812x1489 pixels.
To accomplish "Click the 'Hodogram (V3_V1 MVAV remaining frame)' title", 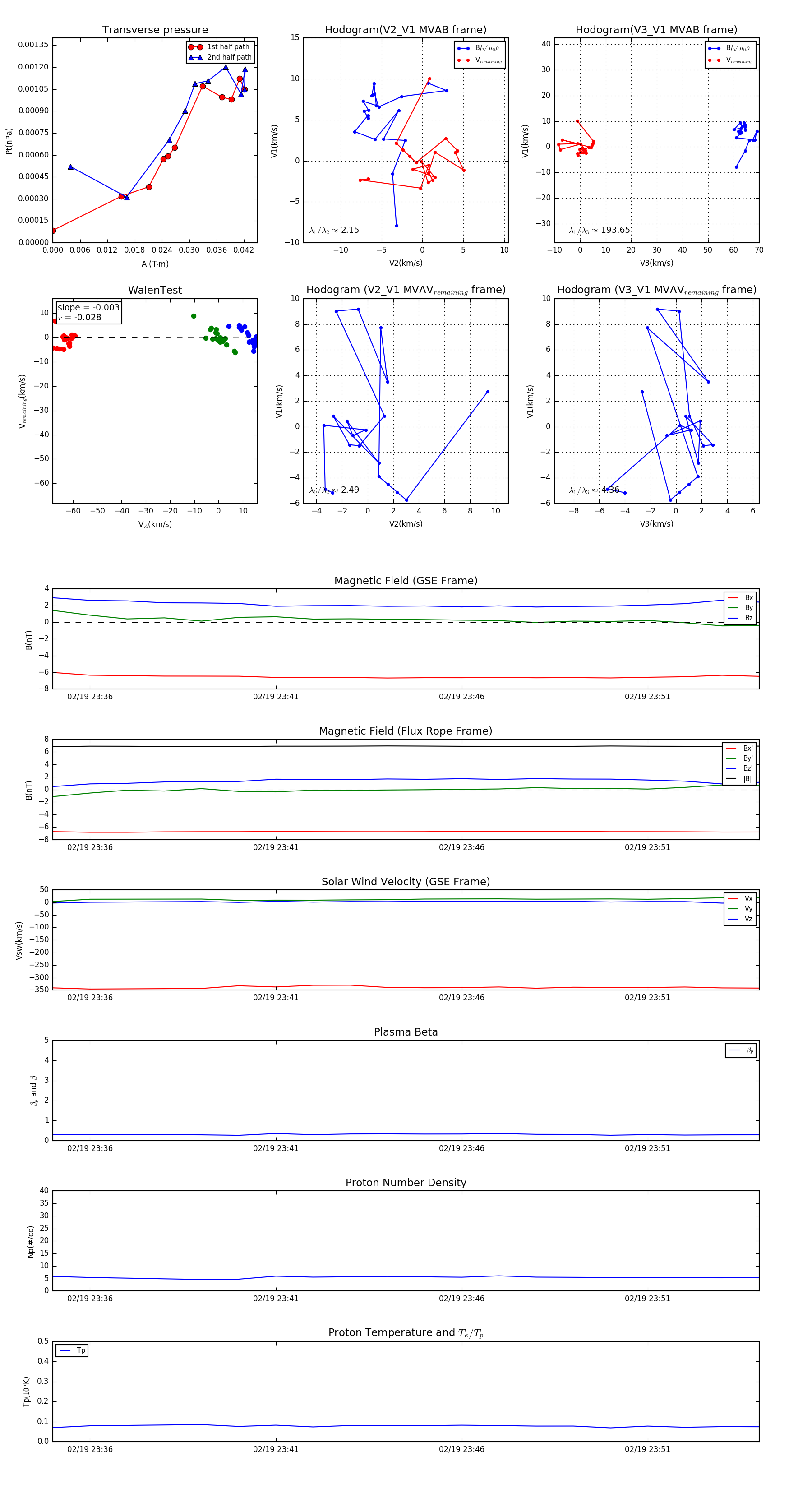I will tap(656, 290).
